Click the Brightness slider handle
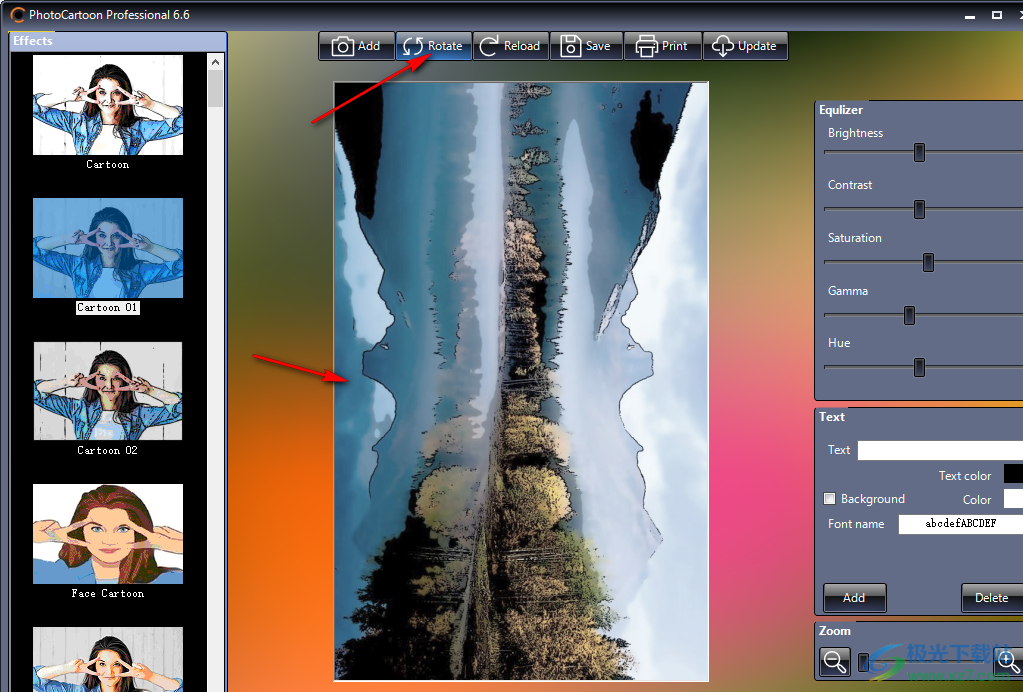The width and height of the screenshot is (1023, 692). [x=919, y=153]
